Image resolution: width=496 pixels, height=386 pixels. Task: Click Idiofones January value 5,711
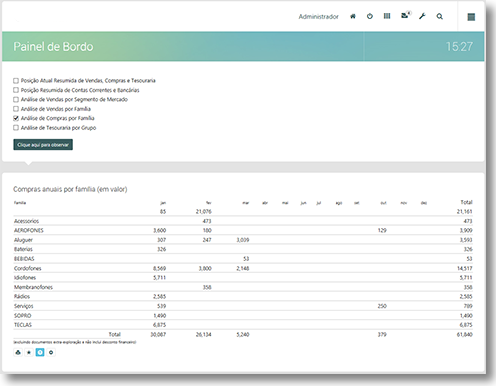click(159, 278)
